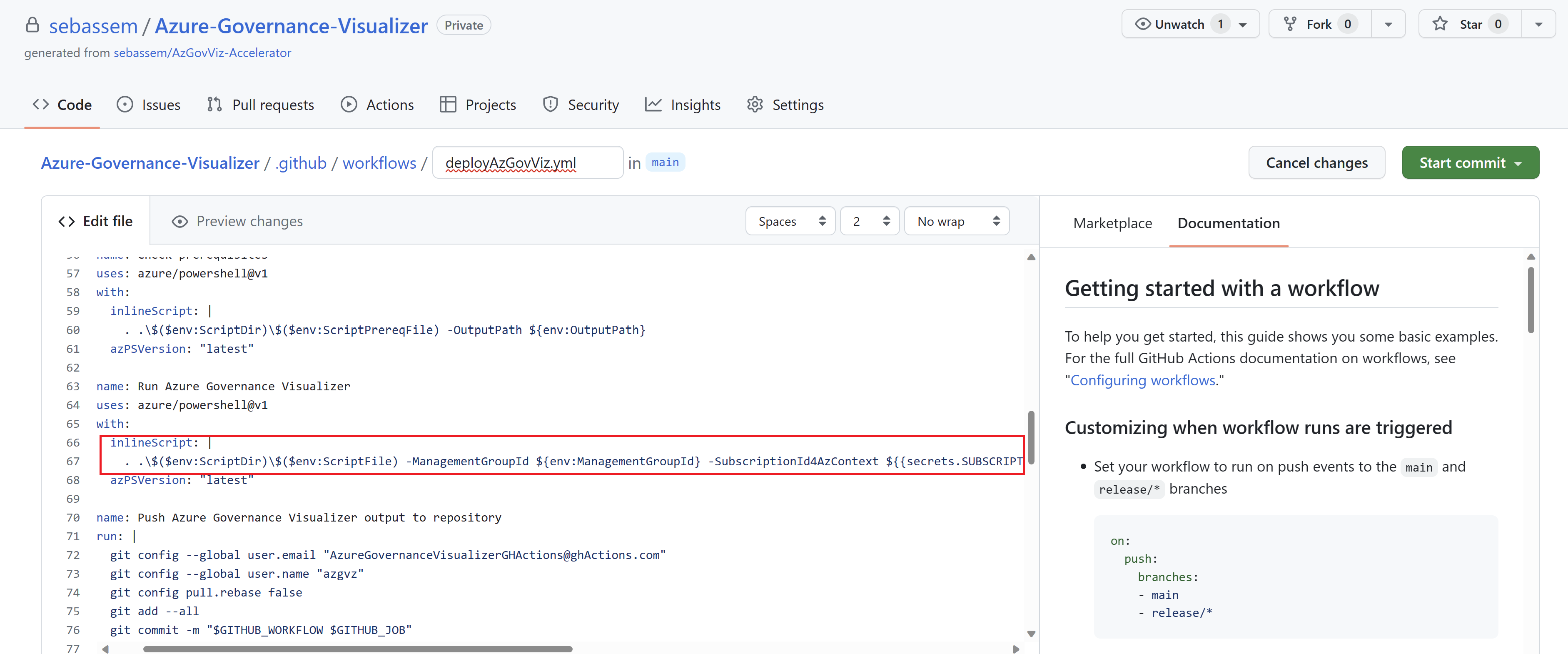Open Actions via the play icon
1568x654 pixels.
pos(349,105)
